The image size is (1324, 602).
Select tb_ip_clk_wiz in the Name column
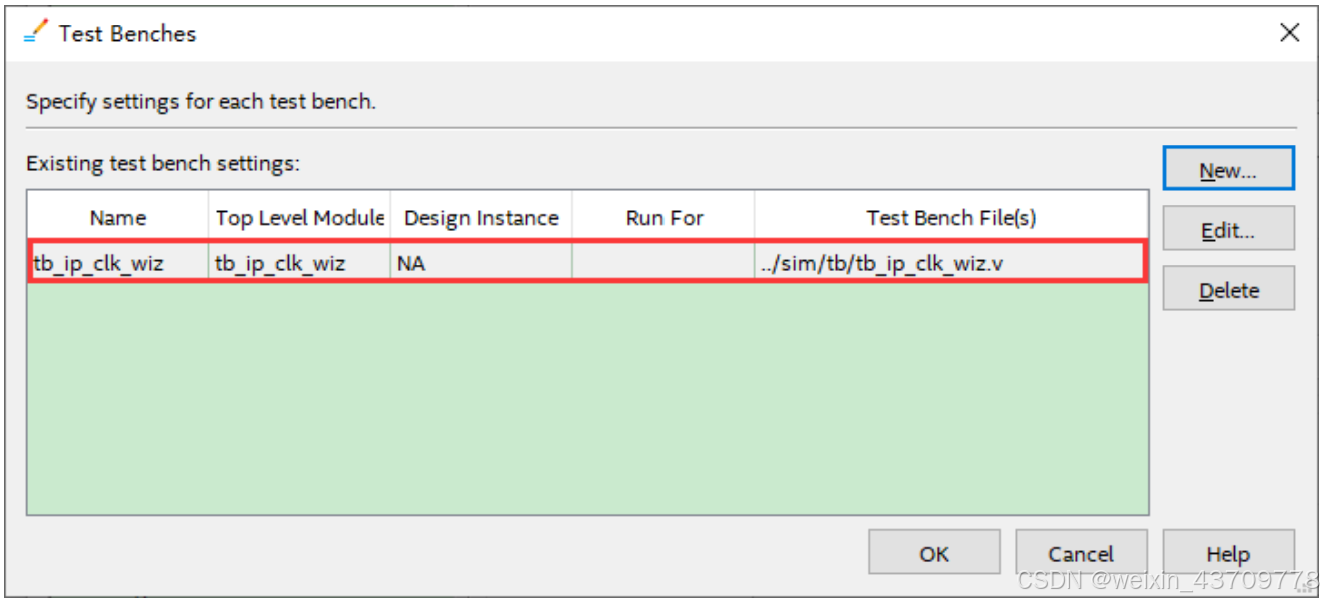tap(118, 264)
